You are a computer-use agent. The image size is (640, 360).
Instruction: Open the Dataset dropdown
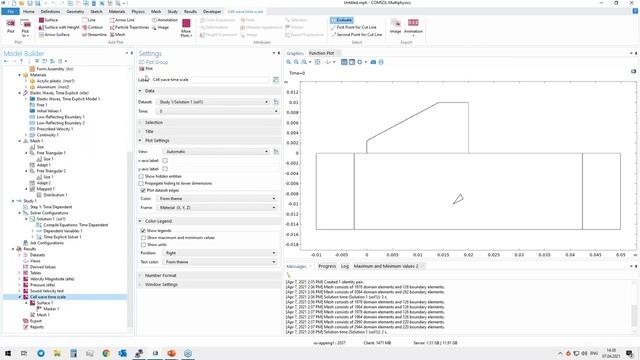pos(213,102)
